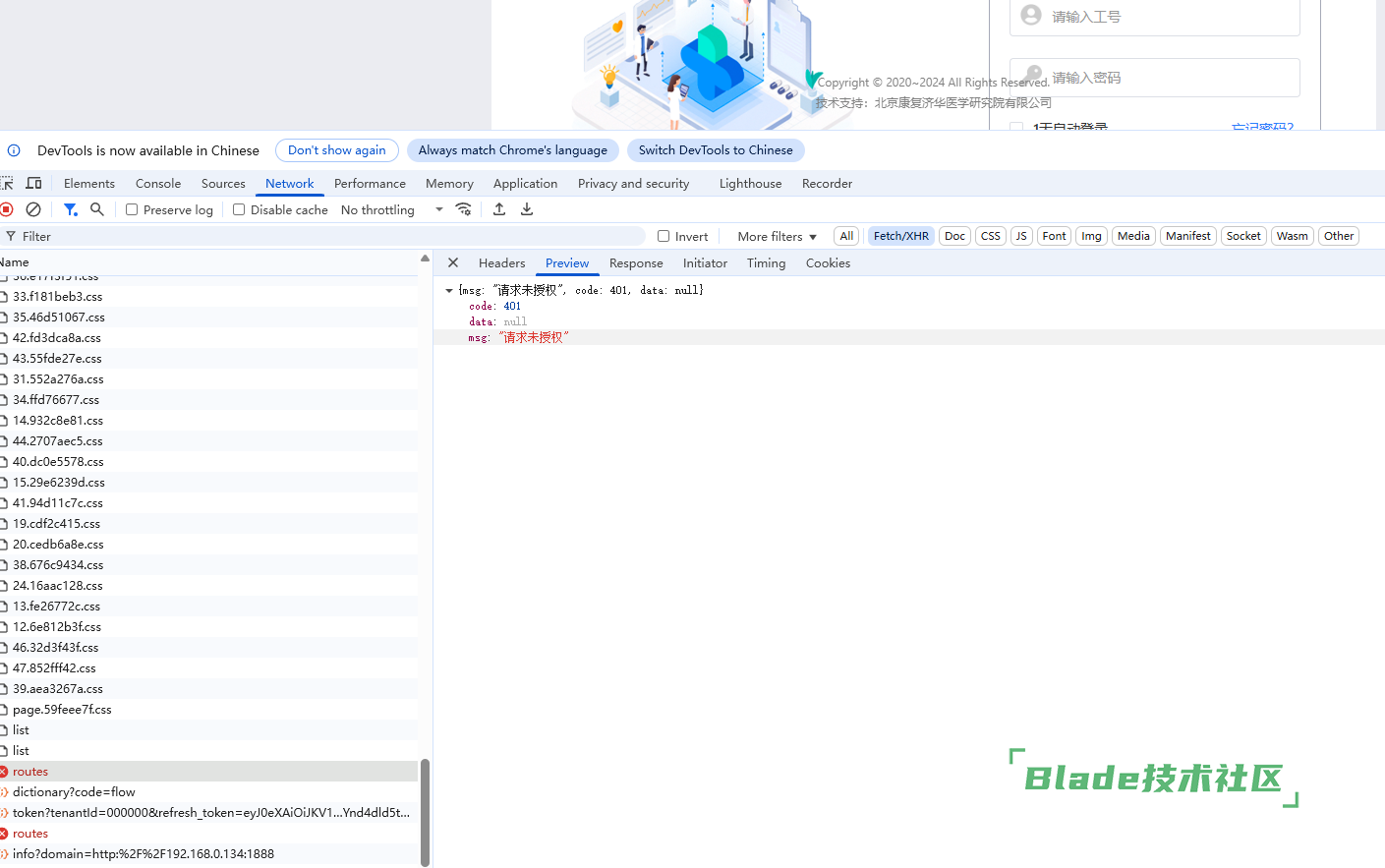This screenshot has height=868, width=1385.
Task: Toggle the All request type filter
Action: click(846, 236)
